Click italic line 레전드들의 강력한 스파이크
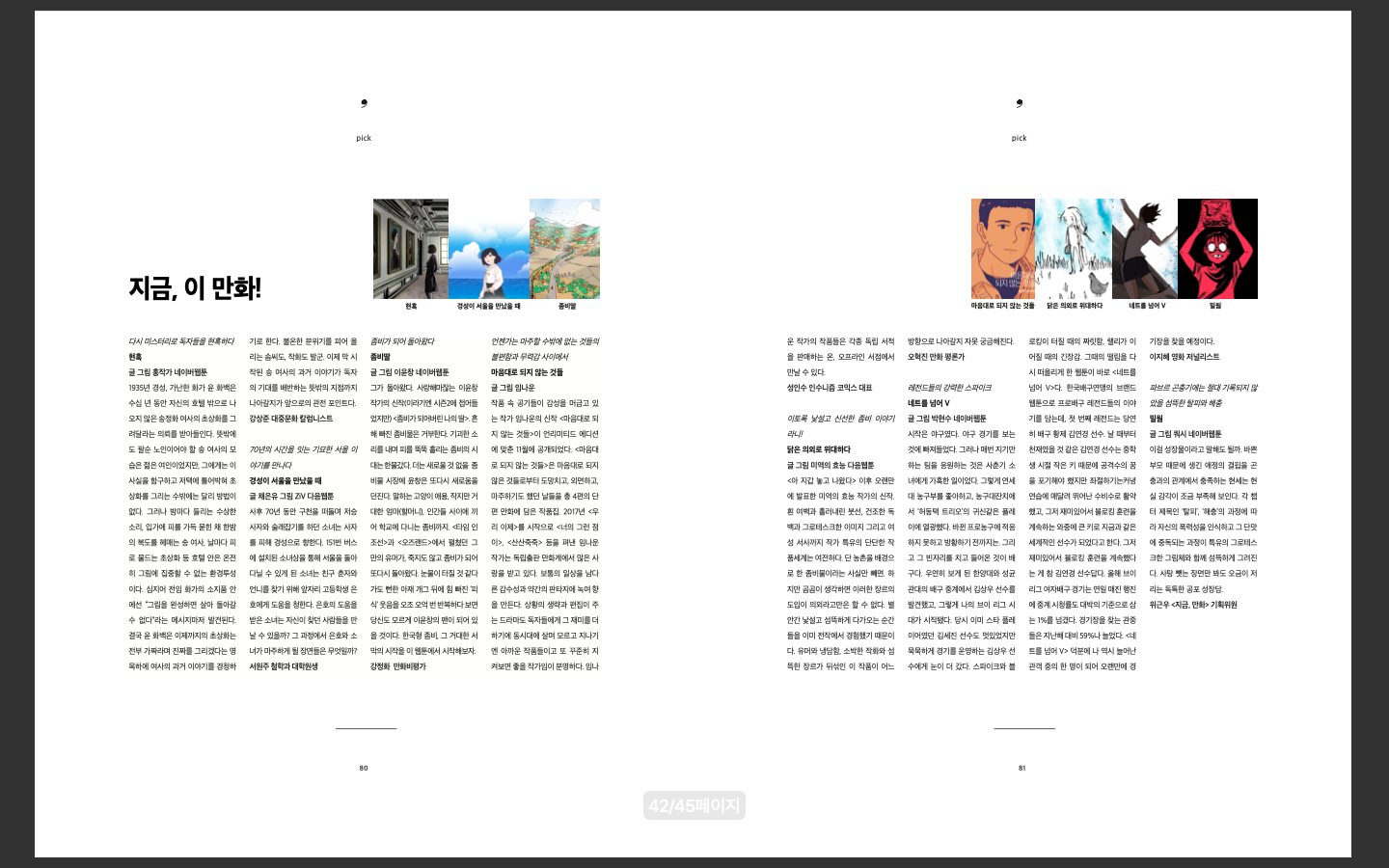The width and height of the screenshot is (1389, 868). 949,388
